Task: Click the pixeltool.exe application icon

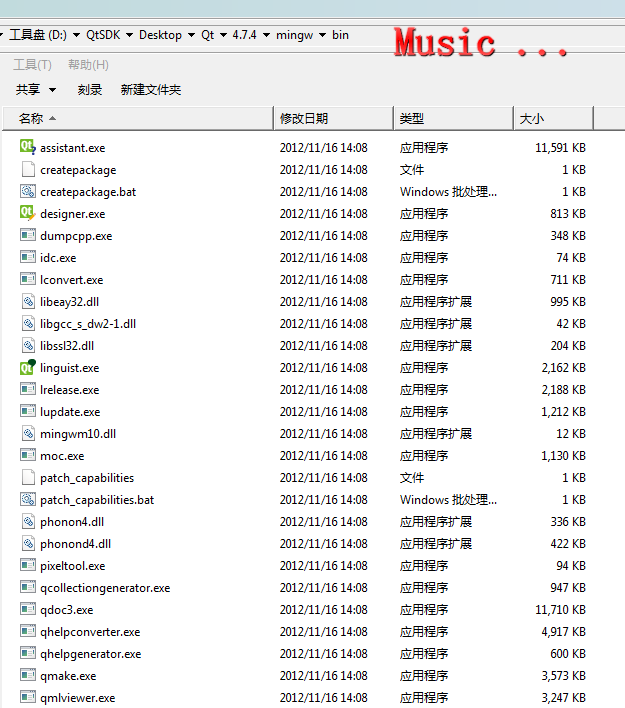Action: tap(28, 565)
